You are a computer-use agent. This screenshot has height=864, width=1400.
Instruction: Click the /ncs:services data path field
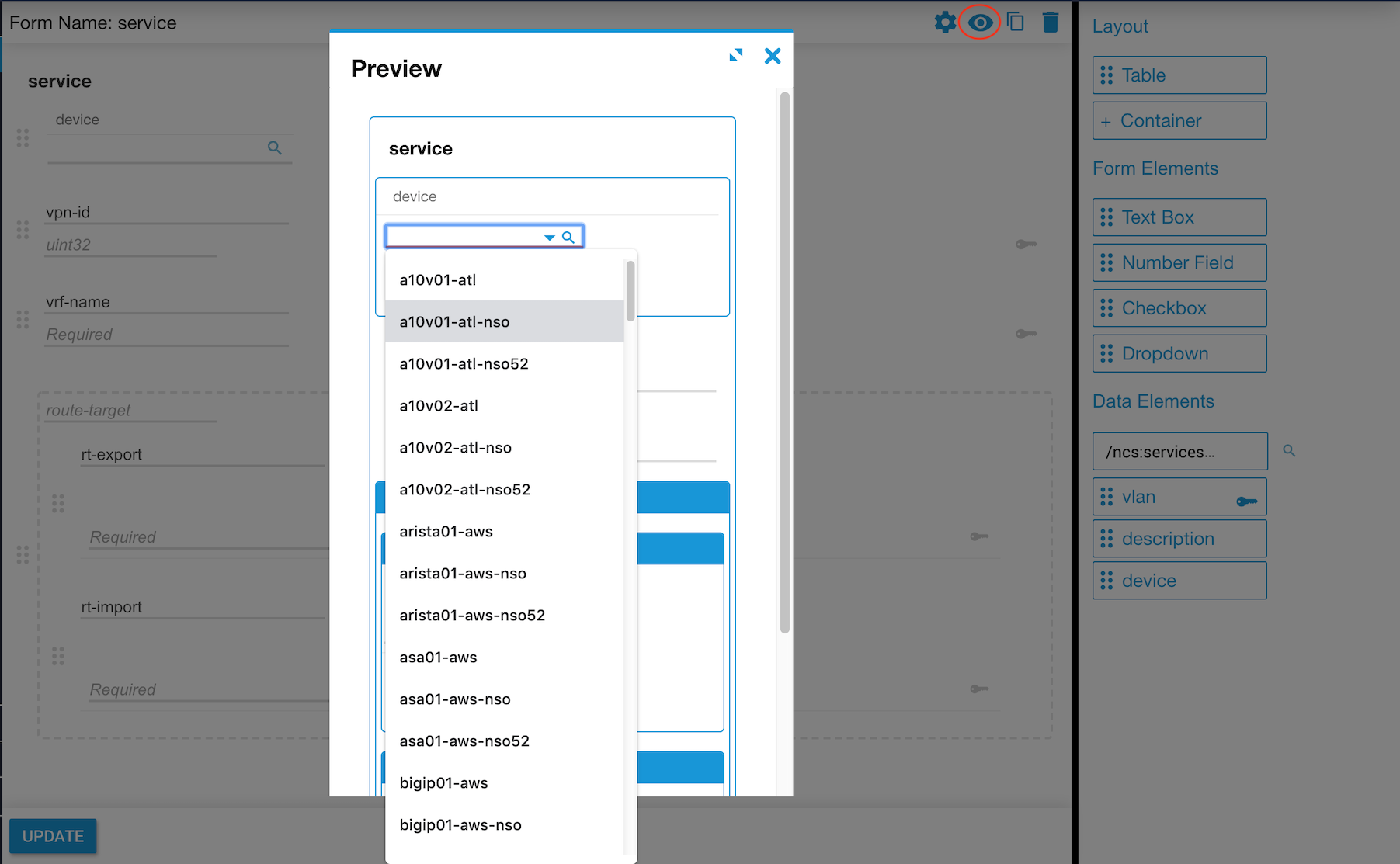pos(1180,452)
